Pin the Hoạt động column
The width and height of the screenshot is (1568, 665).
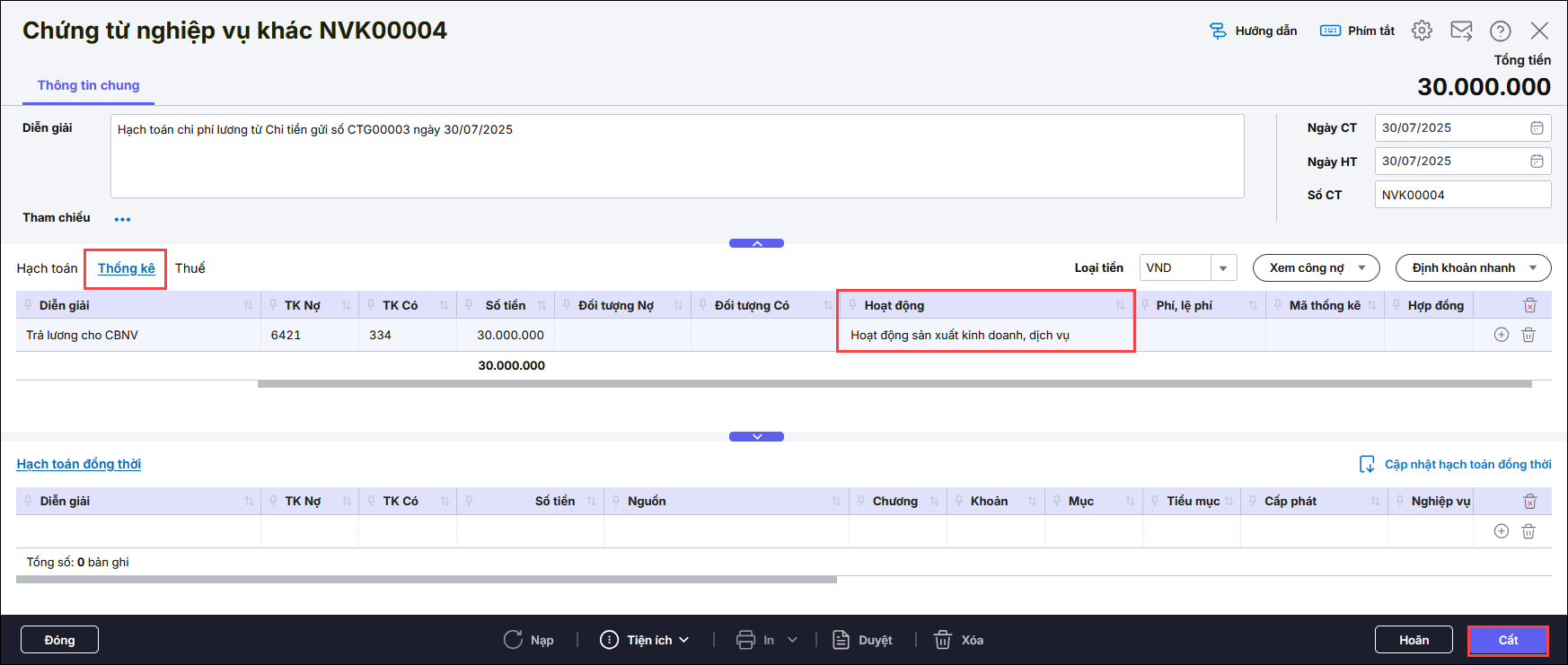tap(852, 305)
